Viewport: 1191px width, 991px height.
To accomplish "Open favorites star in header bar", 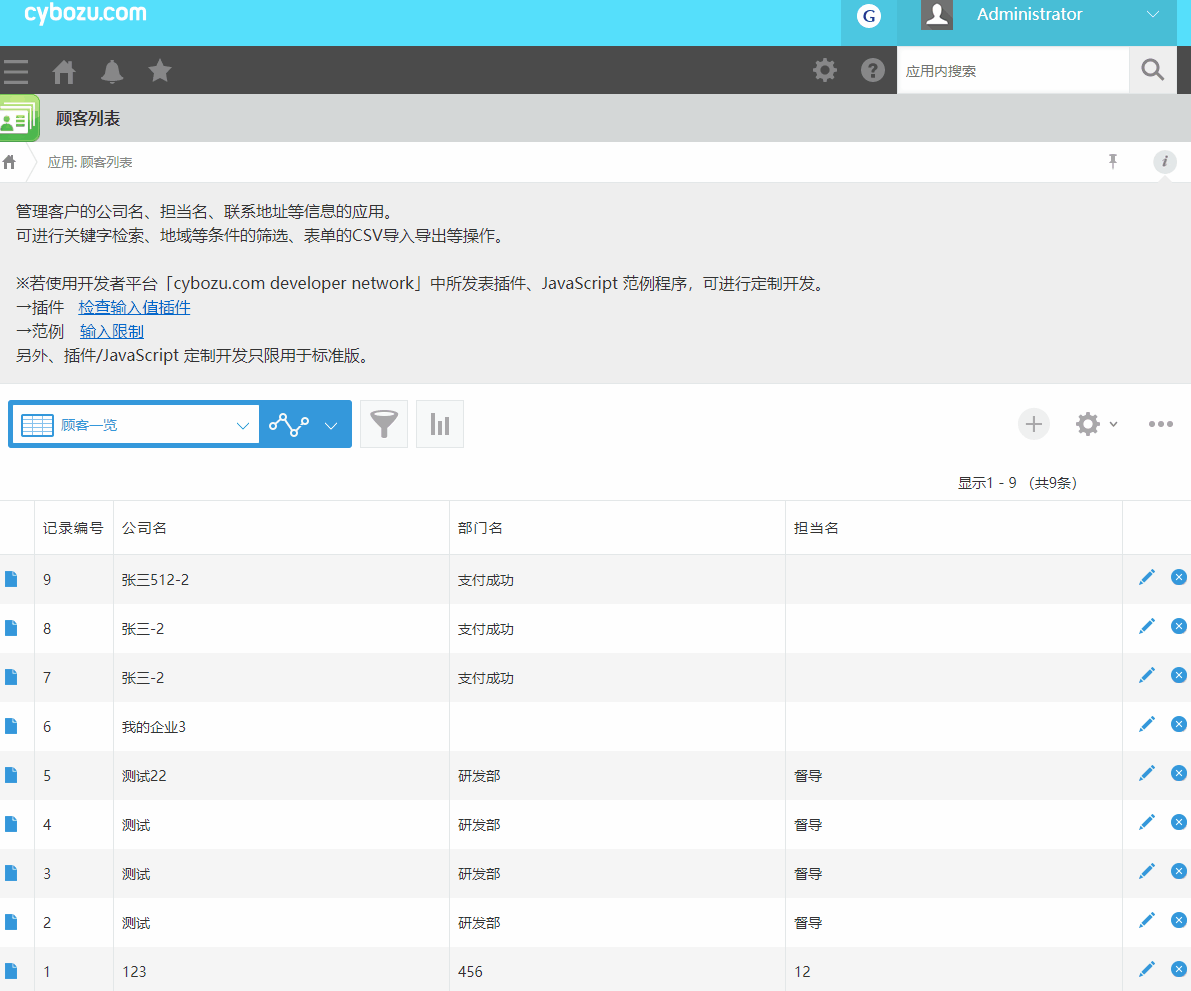I will 160,71.
